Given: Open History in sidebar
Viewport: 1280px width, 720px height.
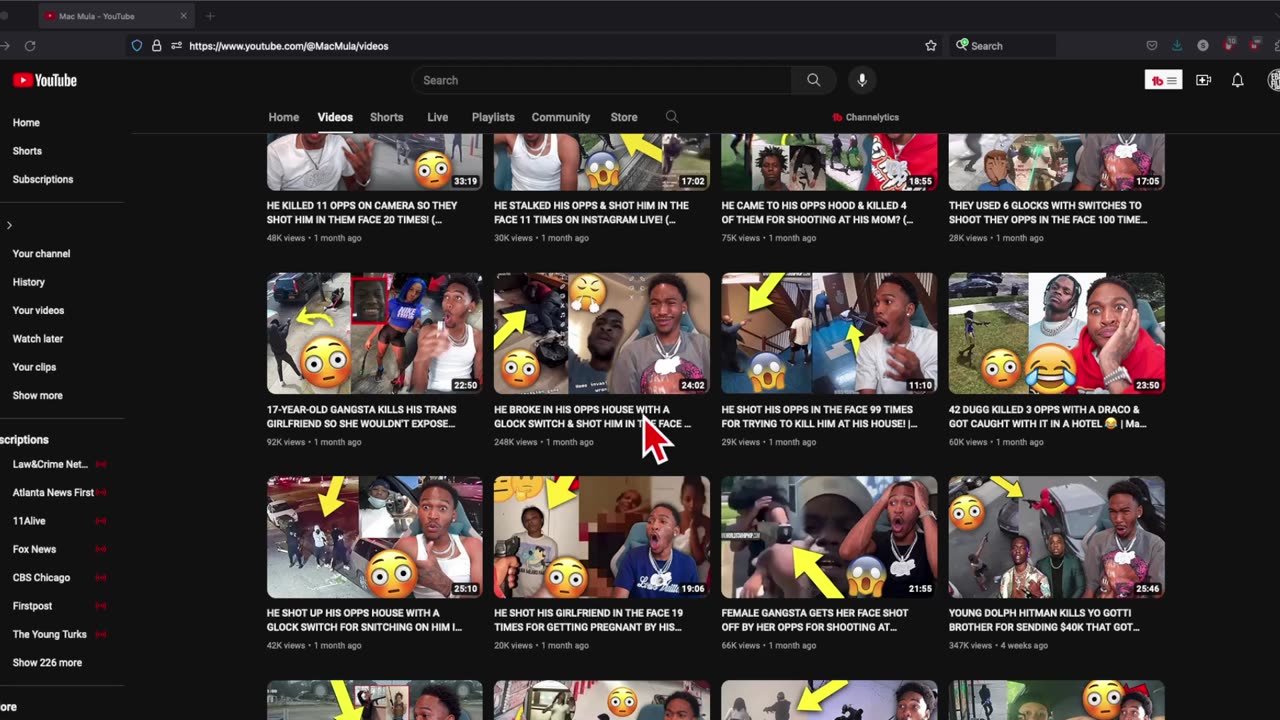Looking at the screenshot, I should point(28,282).
